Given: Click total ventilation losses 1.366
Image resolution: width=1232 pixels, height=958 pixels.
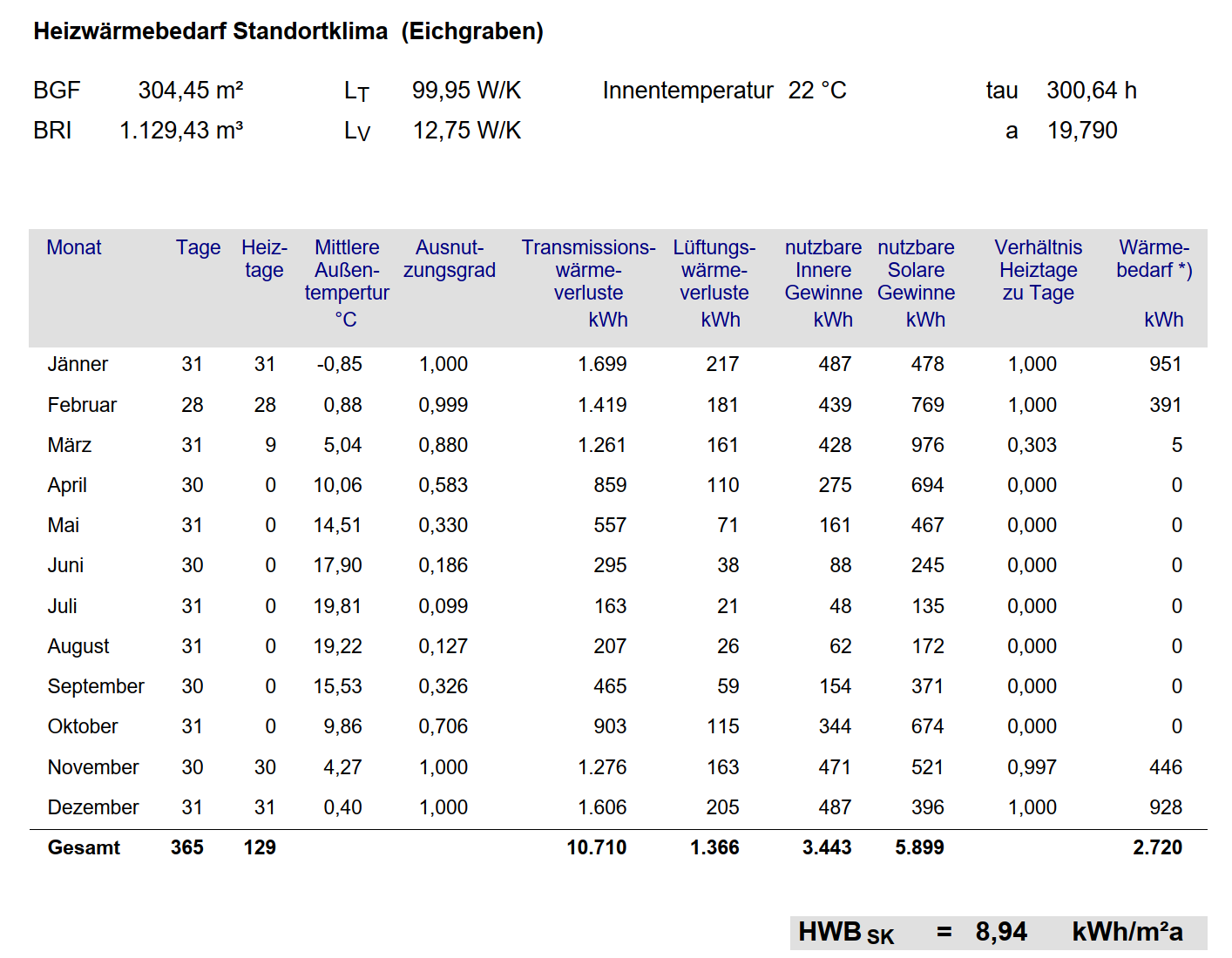Looking at the screenshot, I should (x=714, y=847).
